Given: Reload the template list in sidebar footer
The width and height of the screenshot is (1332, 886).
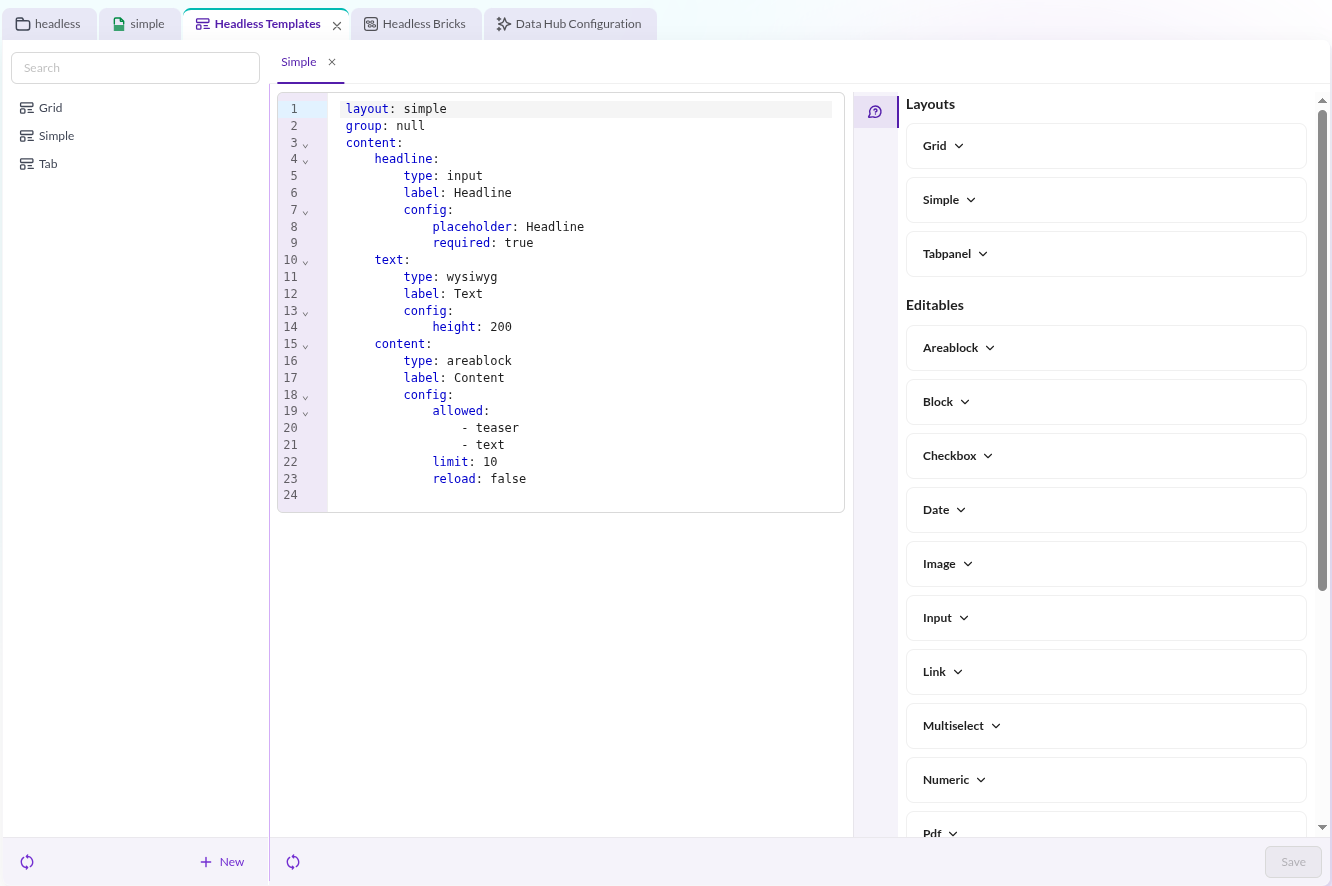Looking at the screenshot, I should 27,862.
